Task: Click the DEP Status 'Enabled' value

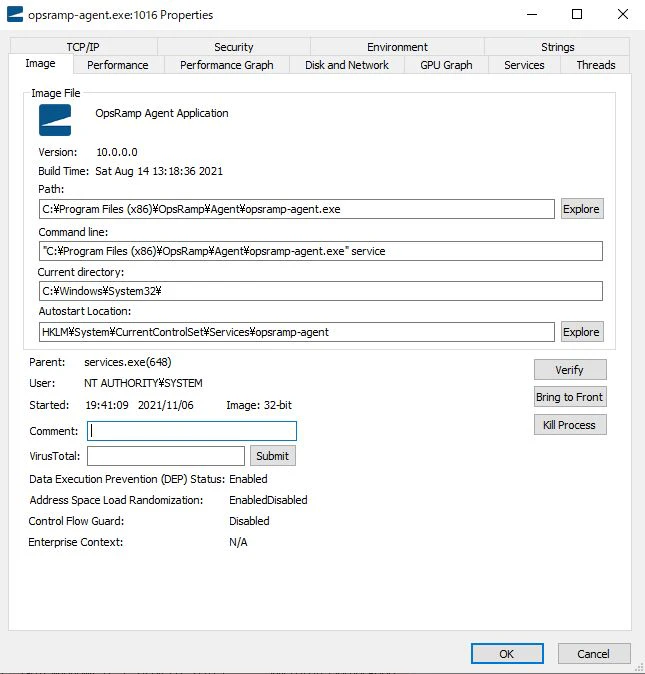Action: coord(248,479)
